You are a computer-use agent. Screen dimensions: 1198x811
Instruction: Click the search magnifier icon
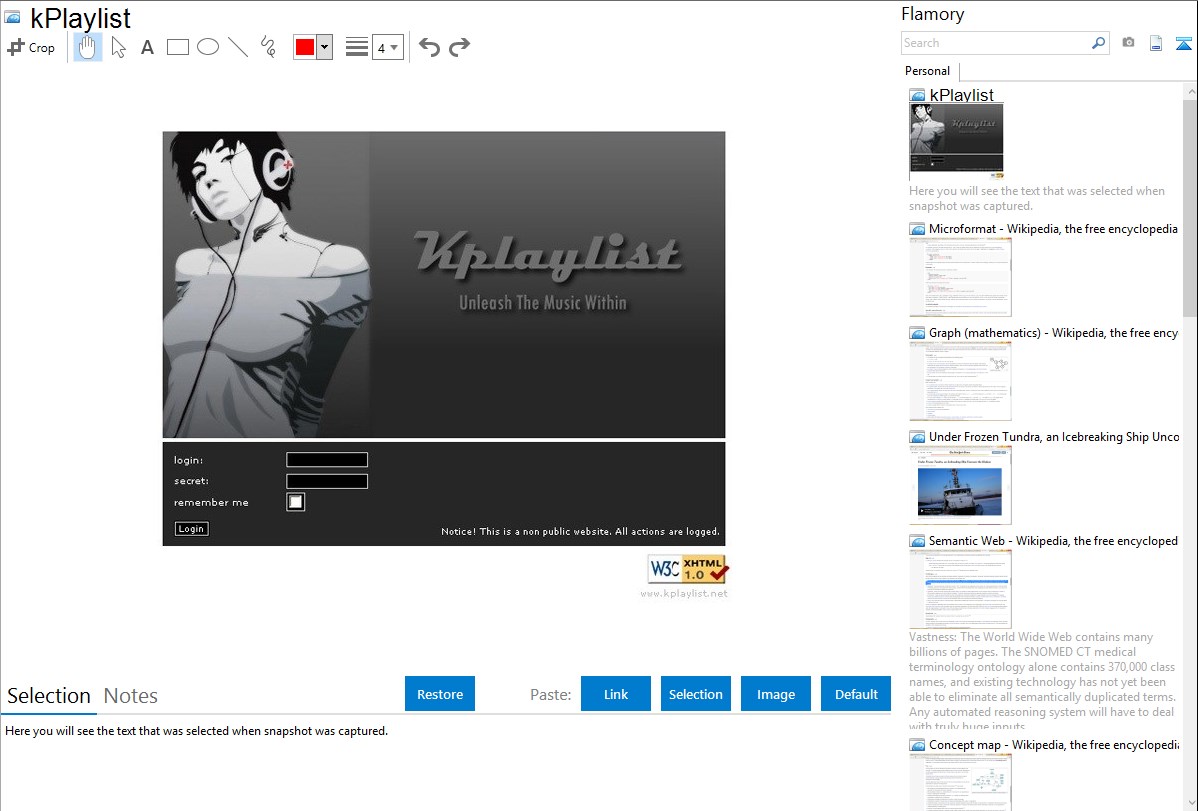(1099, 43)
